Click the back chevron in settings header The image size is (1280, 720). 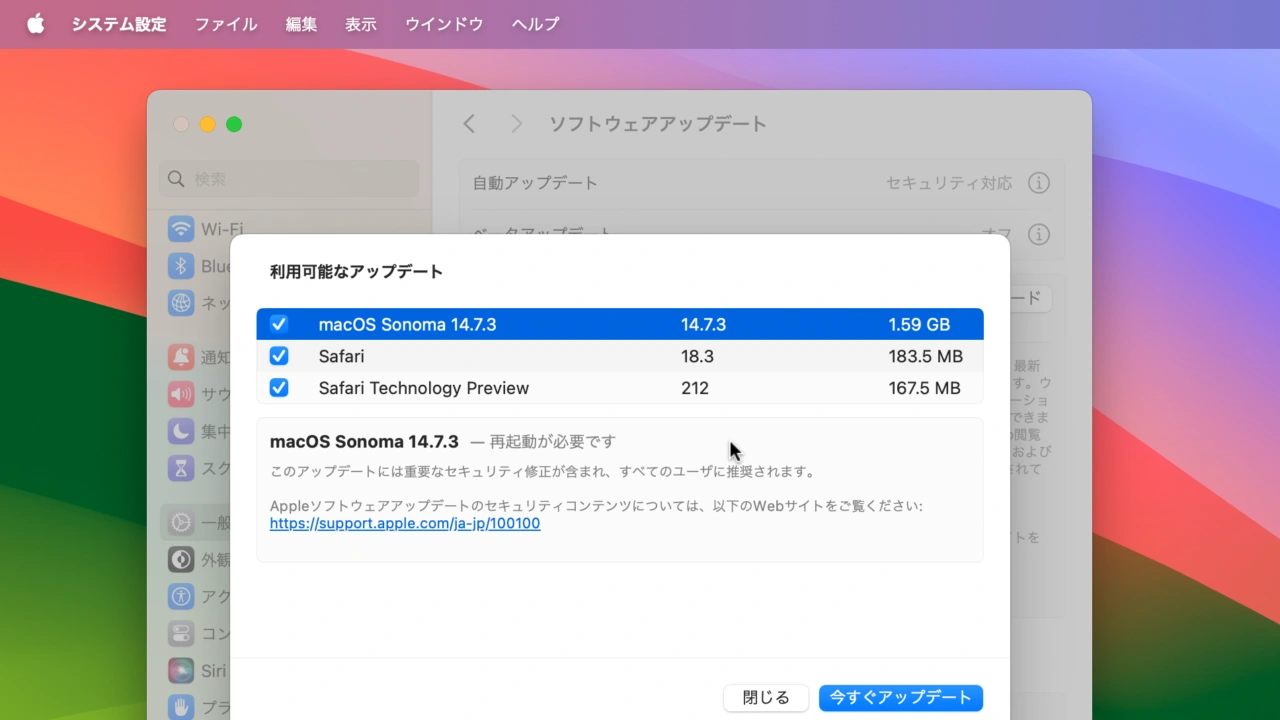click(469, 124)
